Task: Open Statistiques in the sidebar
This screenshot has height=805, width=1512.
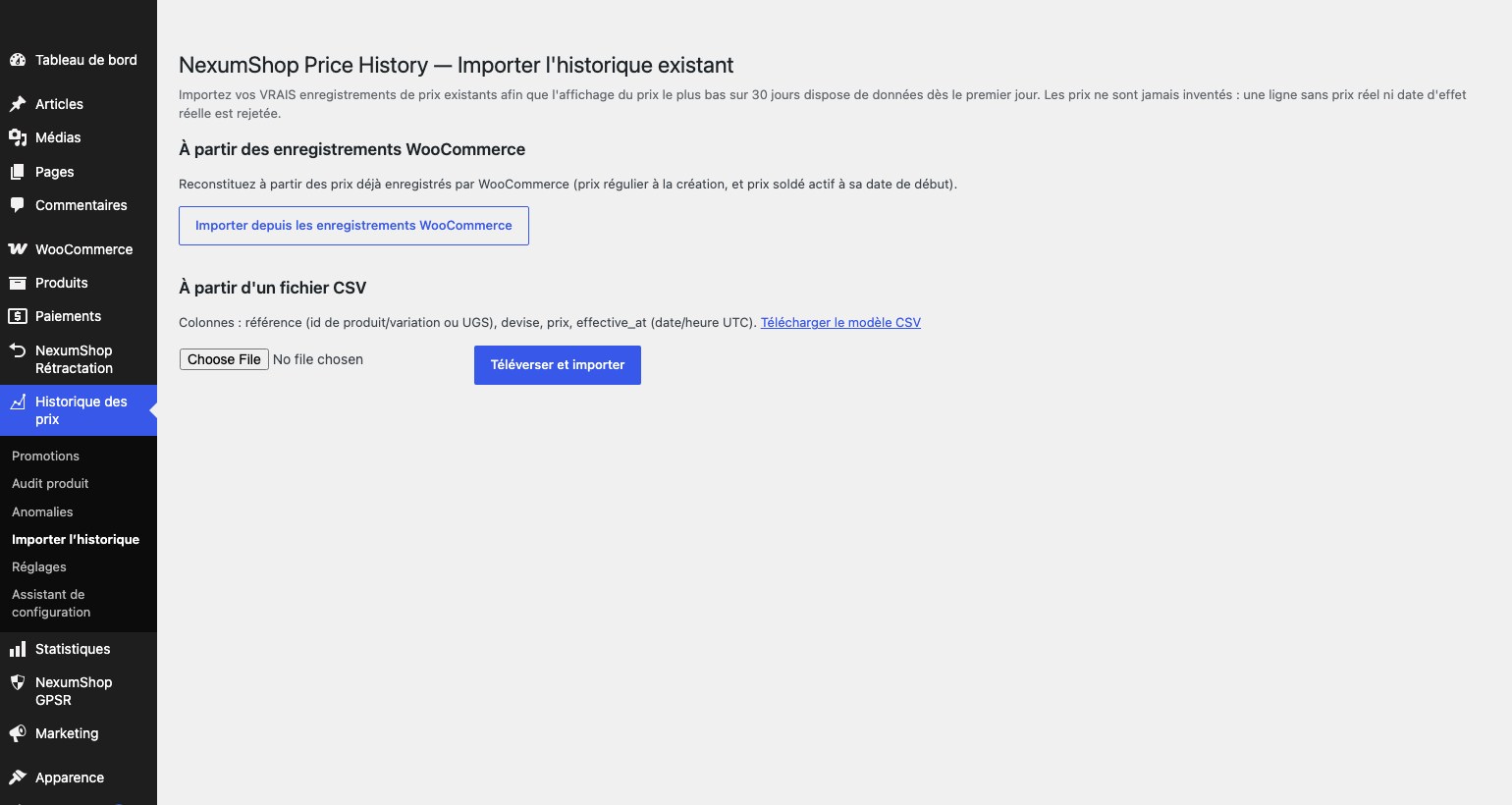Action: click(79, 649)
